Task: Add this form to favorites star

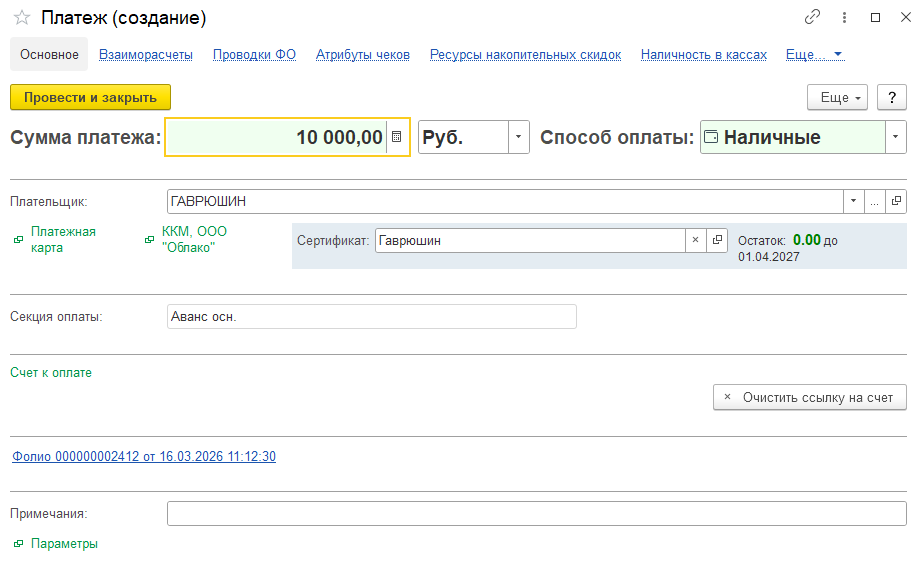Action: [x=21, y=18]
